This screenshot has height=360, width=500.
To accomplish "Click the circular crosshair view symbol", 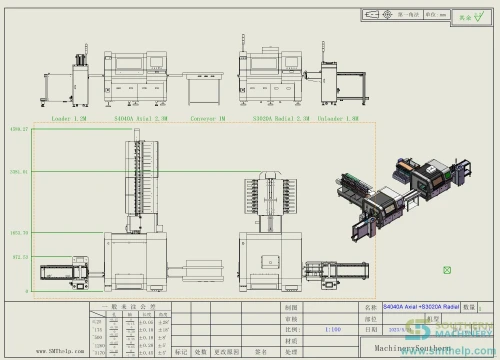I will pos(387,15).
